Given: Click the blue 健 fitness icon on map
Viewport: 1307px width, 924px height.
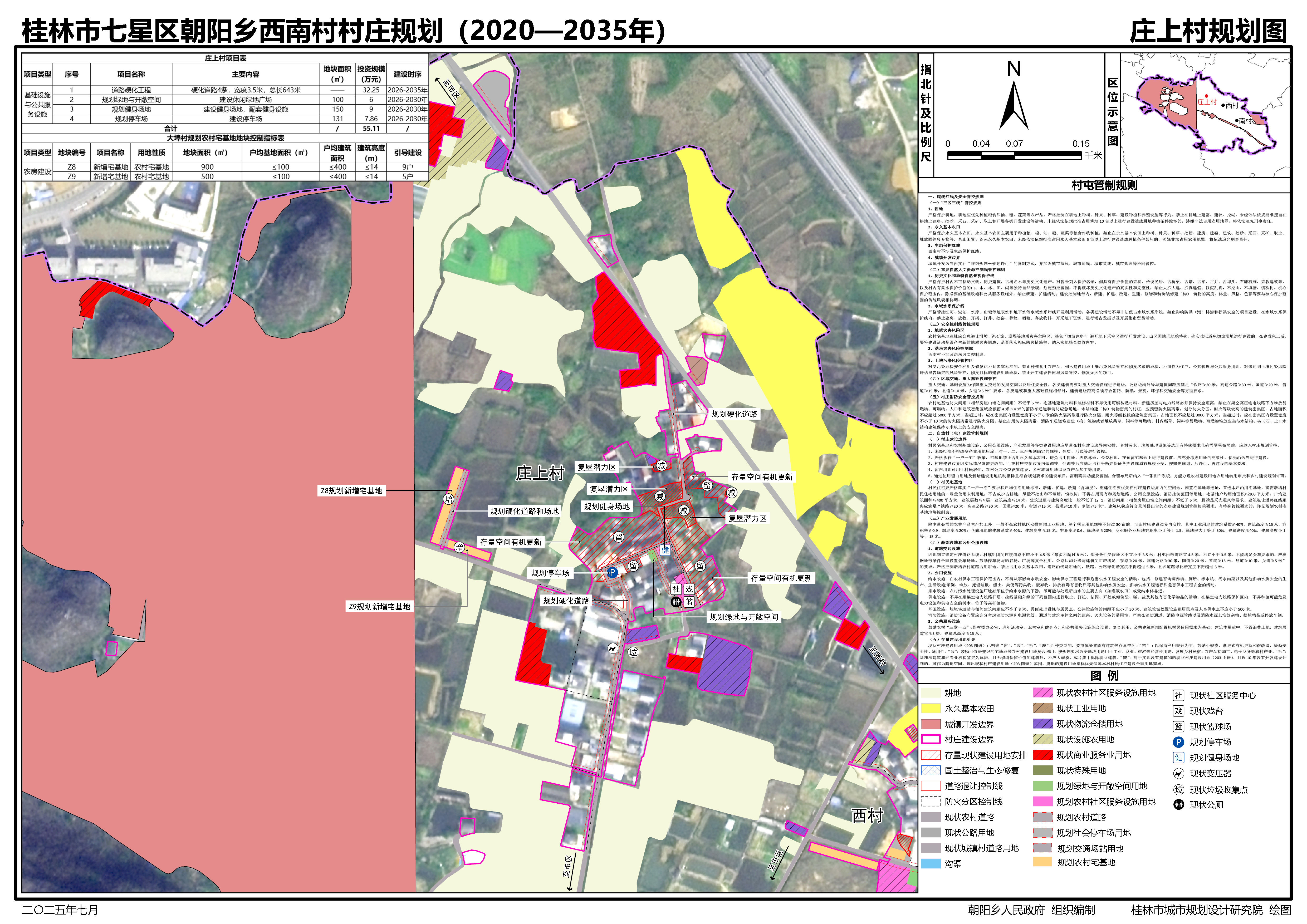Looking at the screenshot, I should 665,550.
